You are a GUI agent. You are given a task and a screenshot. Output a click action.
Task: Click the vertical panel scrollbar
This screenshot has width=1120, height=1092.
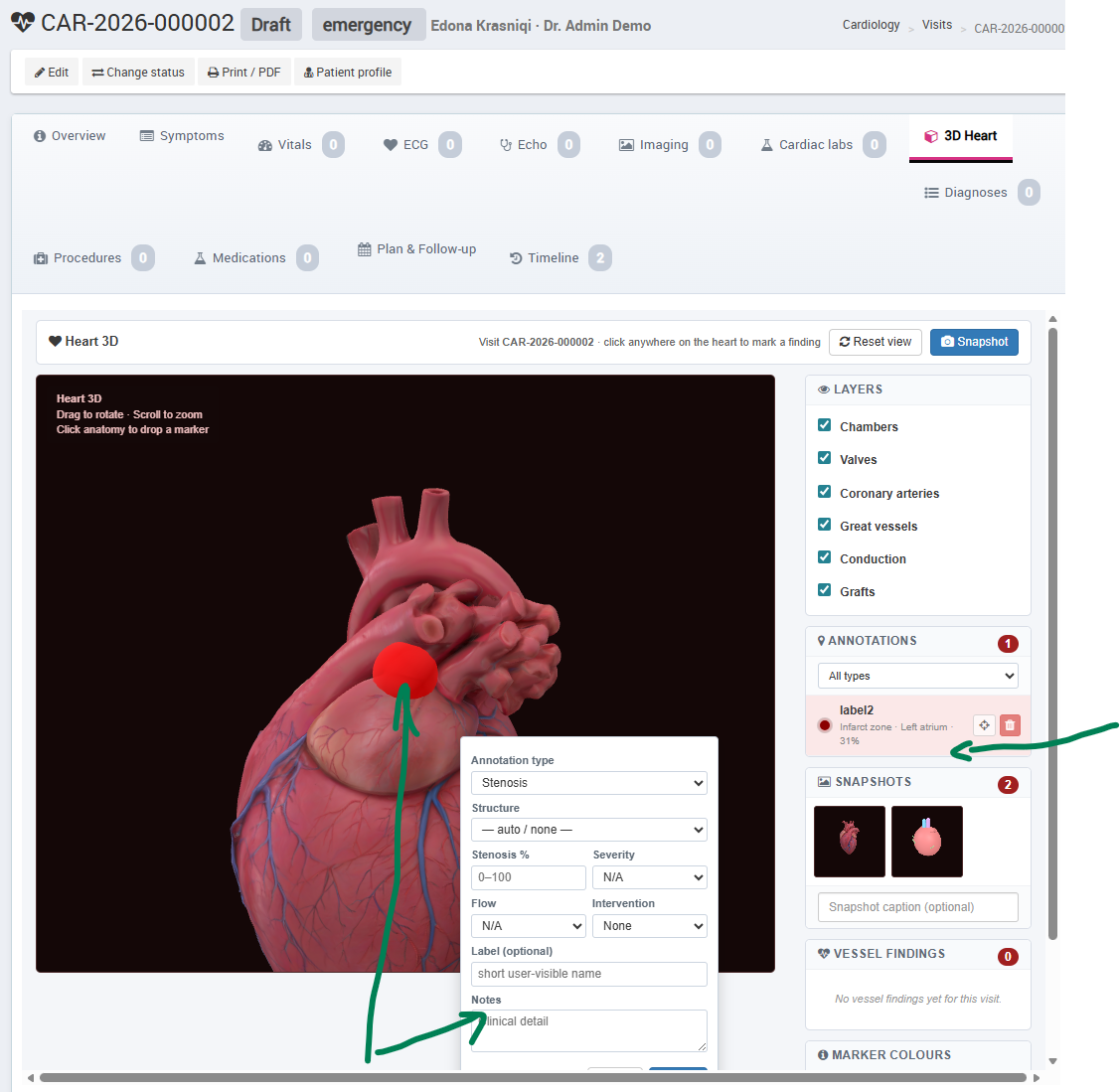coord(1052,633)
